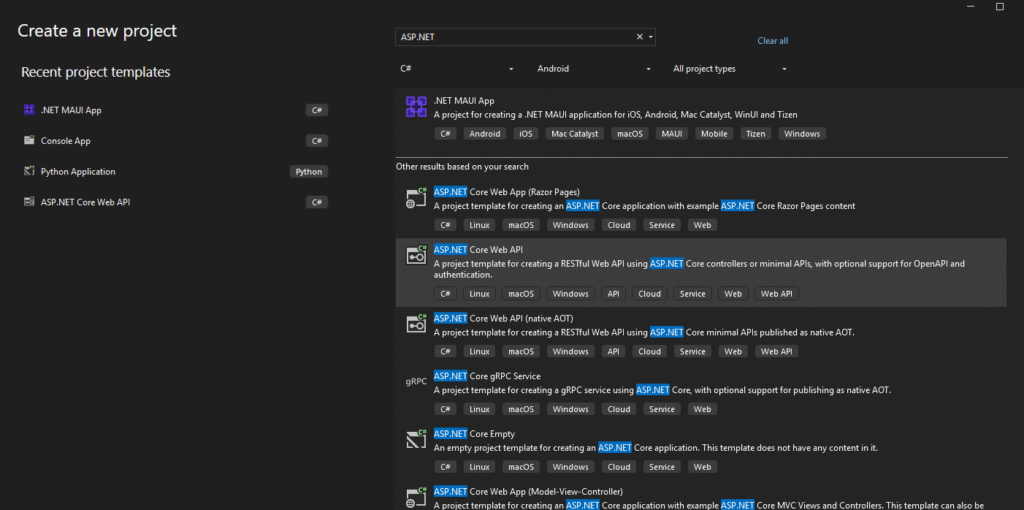Click the ASP.NET Core Web App (Razor Pages) icon
This screenshot has height=510, width=1024.
pos(416,198)
